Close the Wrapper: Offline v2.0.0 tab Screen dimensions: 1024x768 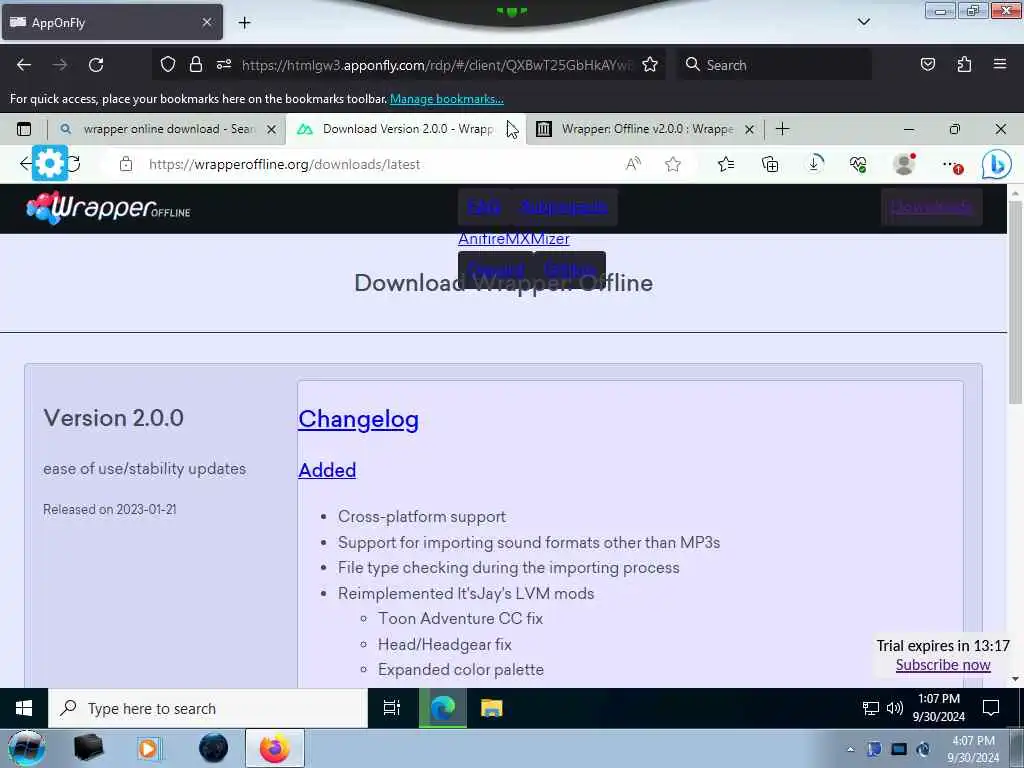click(x=750, y=129)
